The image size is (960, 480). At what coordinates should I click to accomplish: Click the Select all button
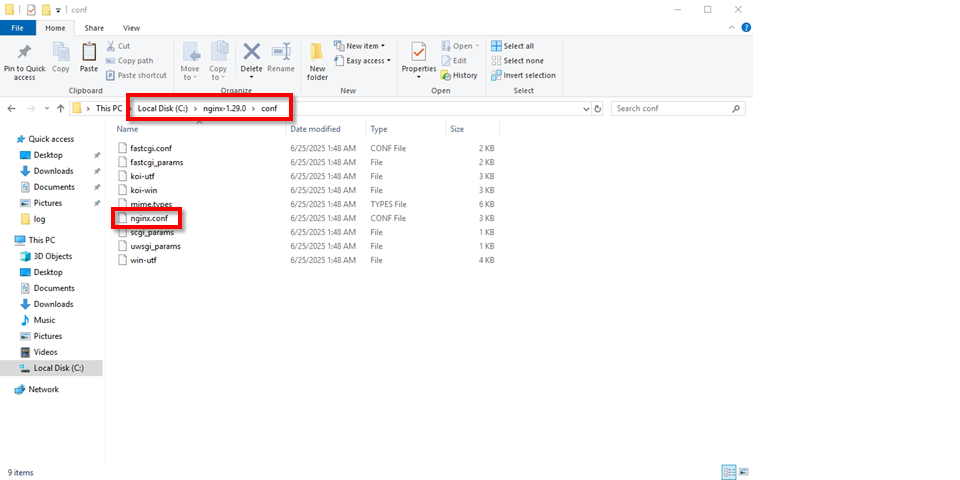coord(512,46)
